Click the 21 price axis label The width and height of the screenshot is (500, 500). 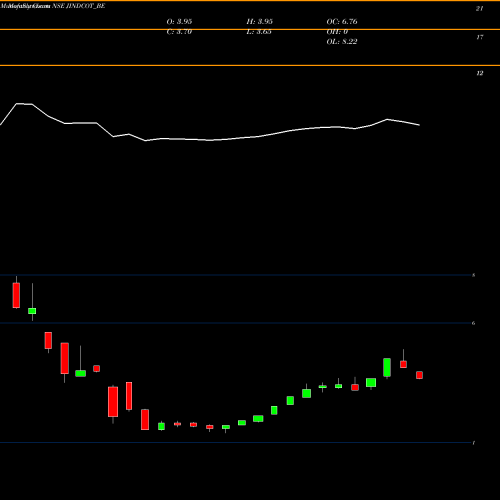pos(479,9)
